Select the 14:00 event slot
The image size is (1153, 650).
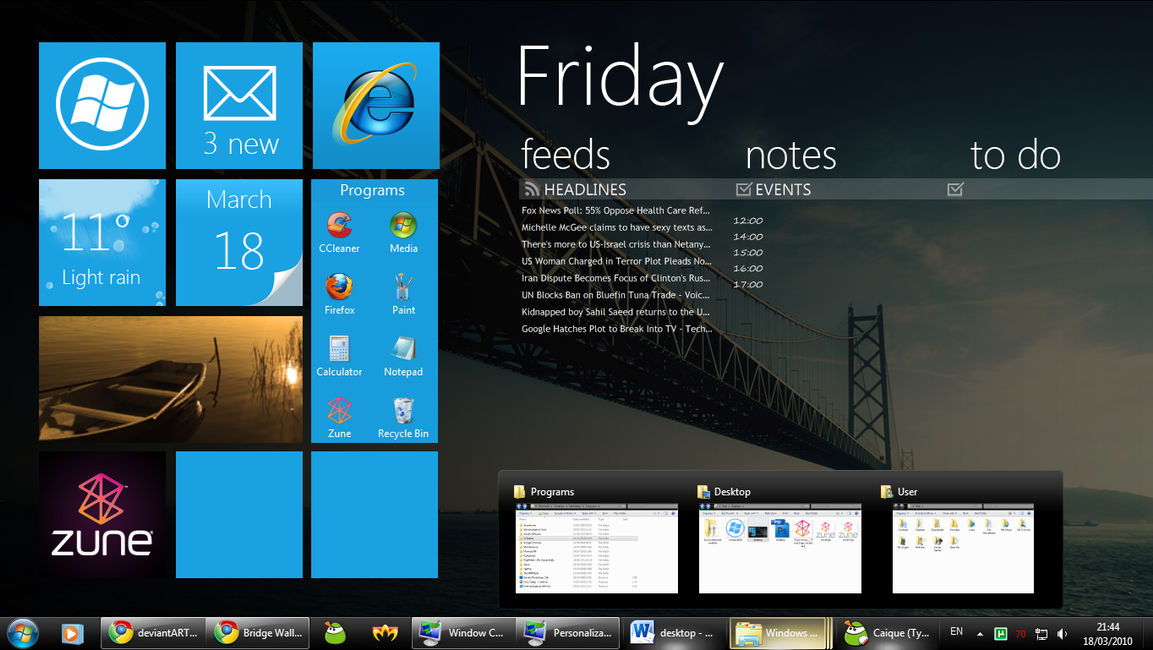pyautogui.click(x=748, y=237)
